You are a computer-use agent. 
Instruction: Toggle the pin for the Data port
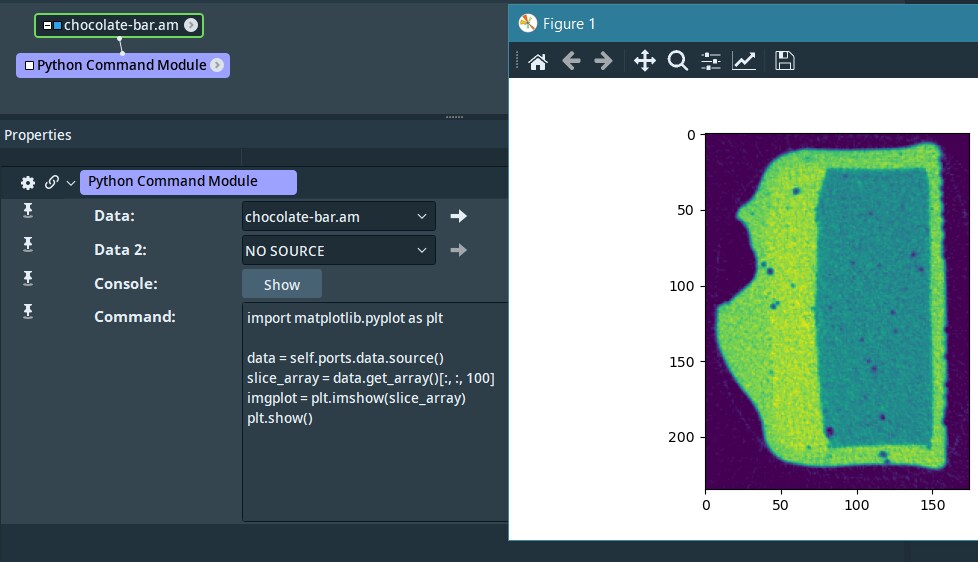28,209
